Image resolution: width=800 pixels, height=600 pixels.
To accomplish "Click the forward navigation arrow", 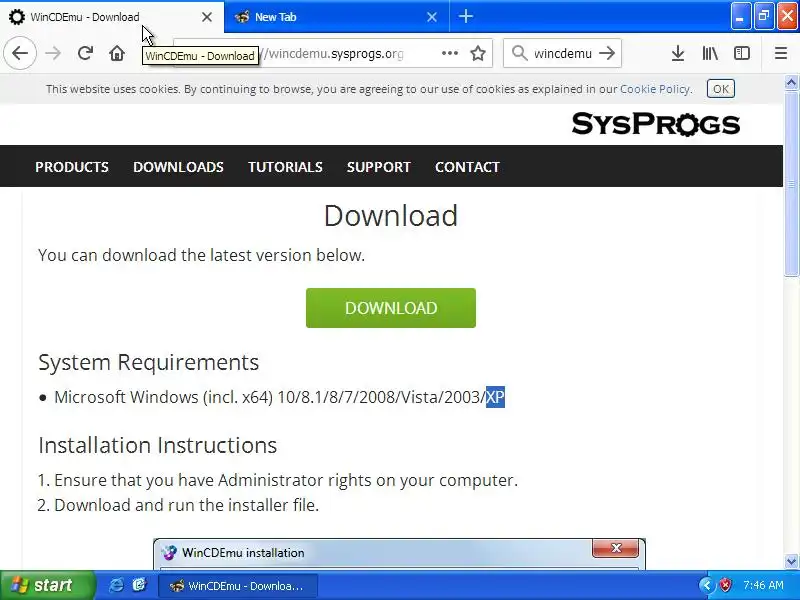I will 53,53.
